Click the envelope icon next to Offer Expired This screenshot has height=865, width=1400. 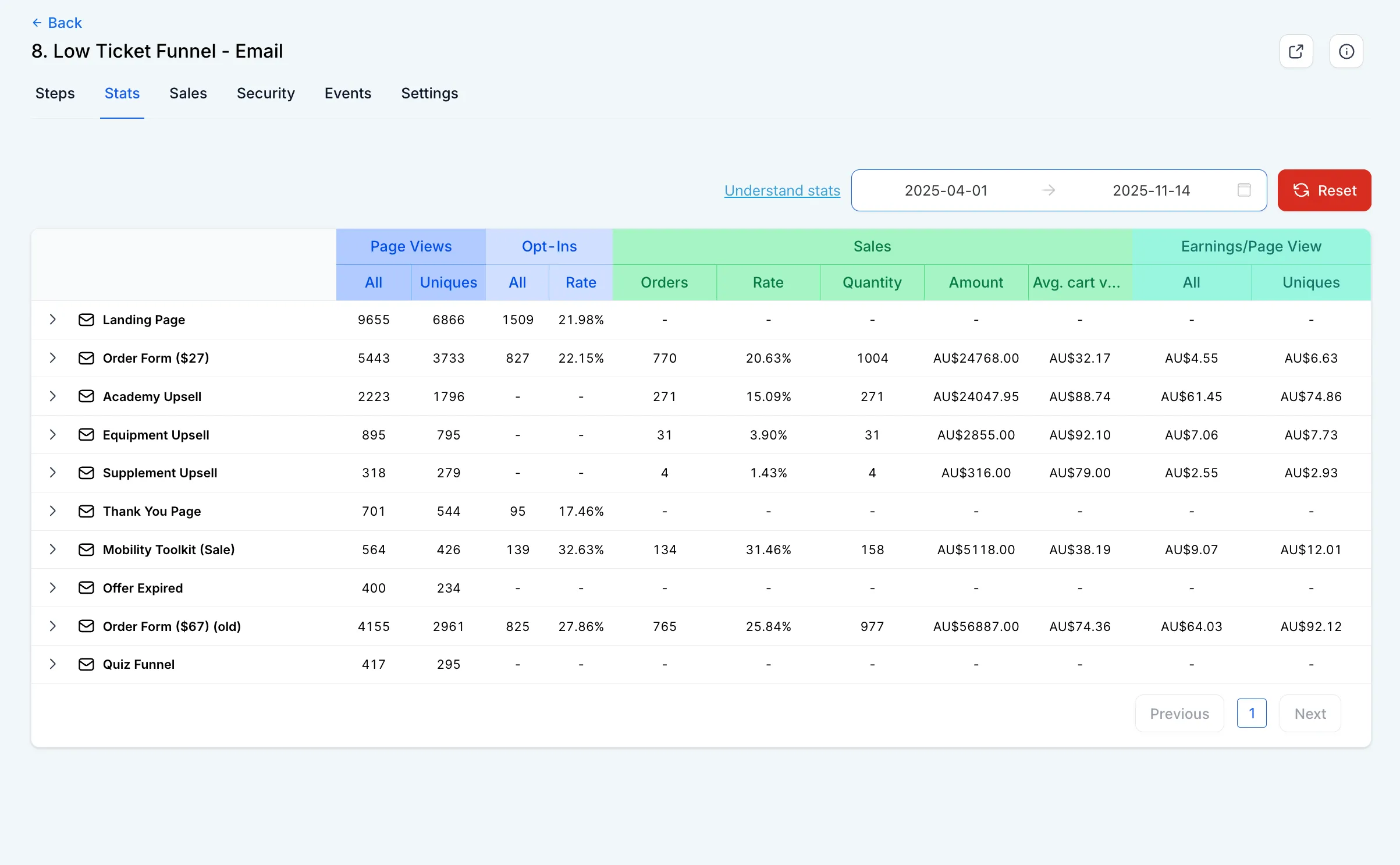(x=86, y=588)
